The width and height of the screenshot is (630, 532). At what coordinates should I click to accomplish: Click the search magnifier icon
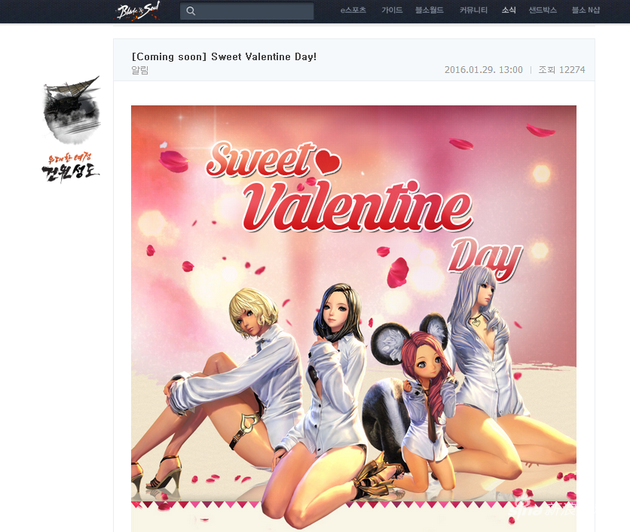[x=191, y=11]
